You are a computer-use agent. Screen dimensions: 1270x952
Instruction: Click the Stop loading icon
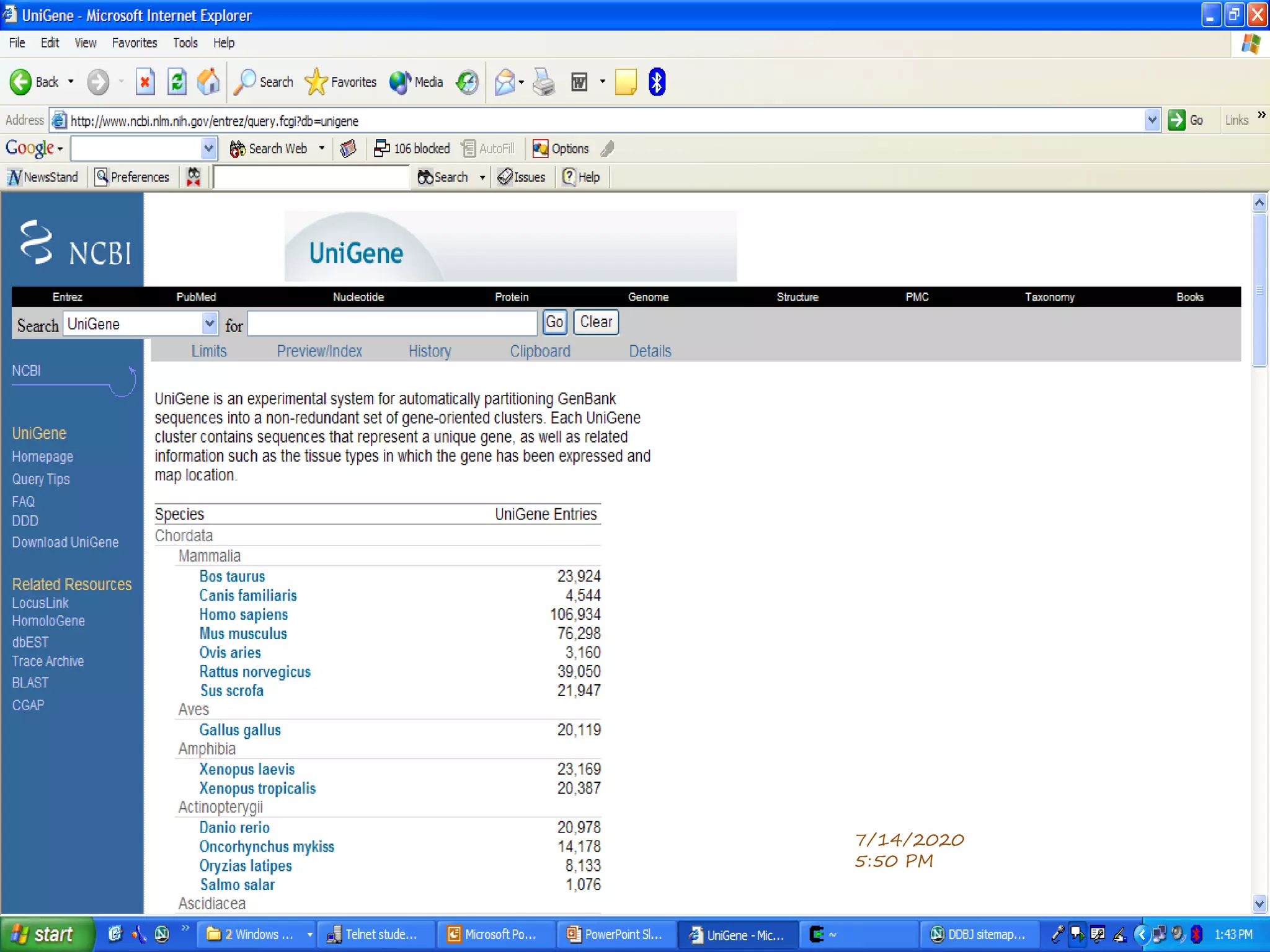(x=145, y=82)
